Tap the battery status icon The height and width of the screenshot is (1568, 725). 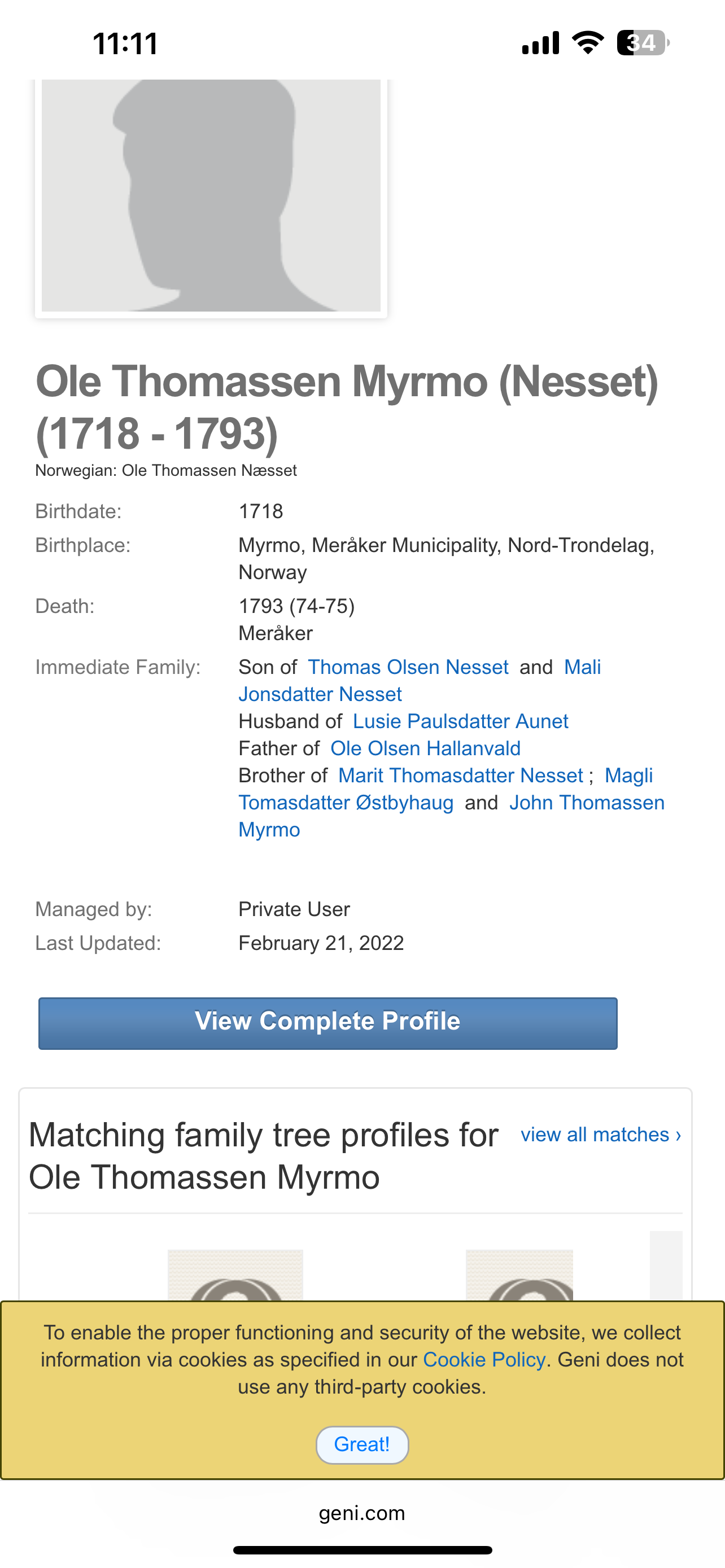click(643, 43)
